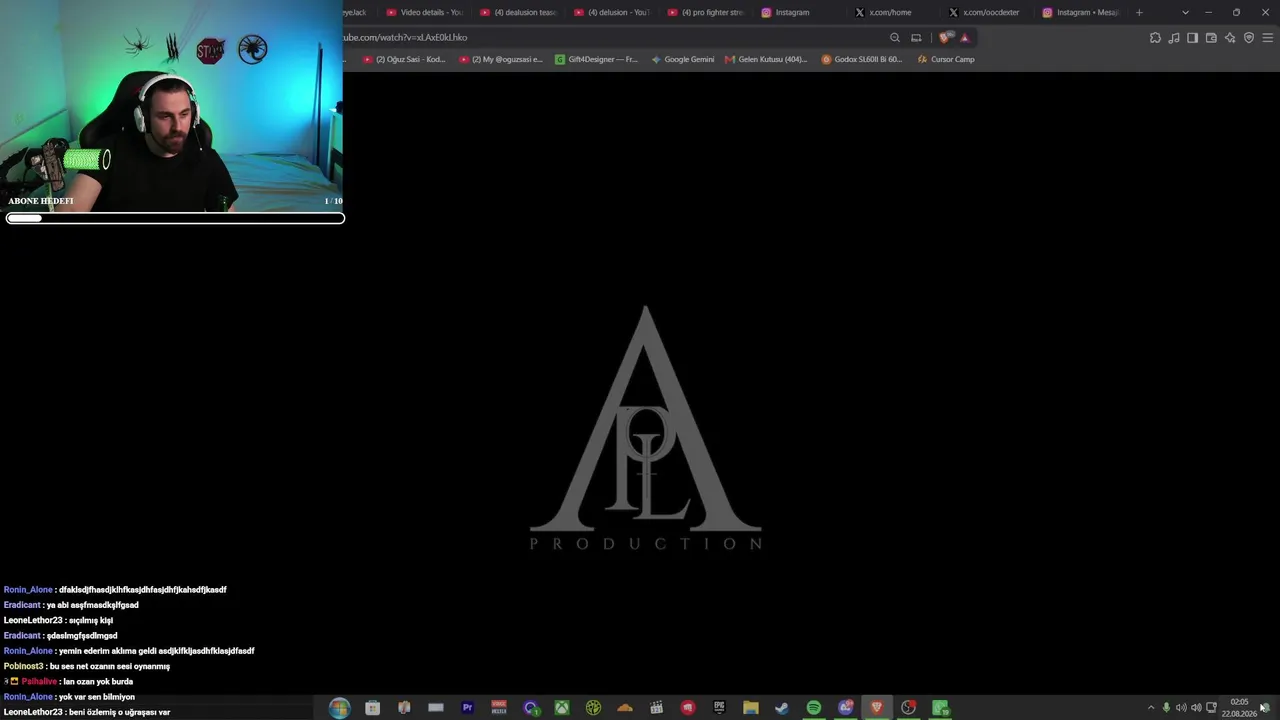The width and height of the screenshot is (1280, 720).
Task: Open the Xbox app from taskbar
Action: coord(562,708)
